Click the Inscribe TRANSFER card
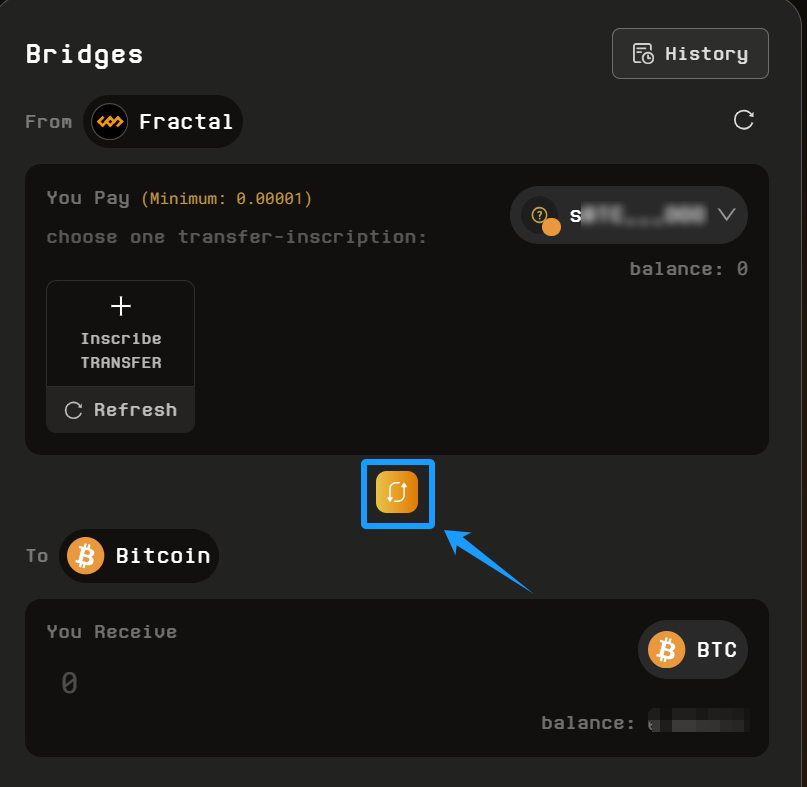Image resolution: width=807 pixels, height=787 pixels. (120, 336)
